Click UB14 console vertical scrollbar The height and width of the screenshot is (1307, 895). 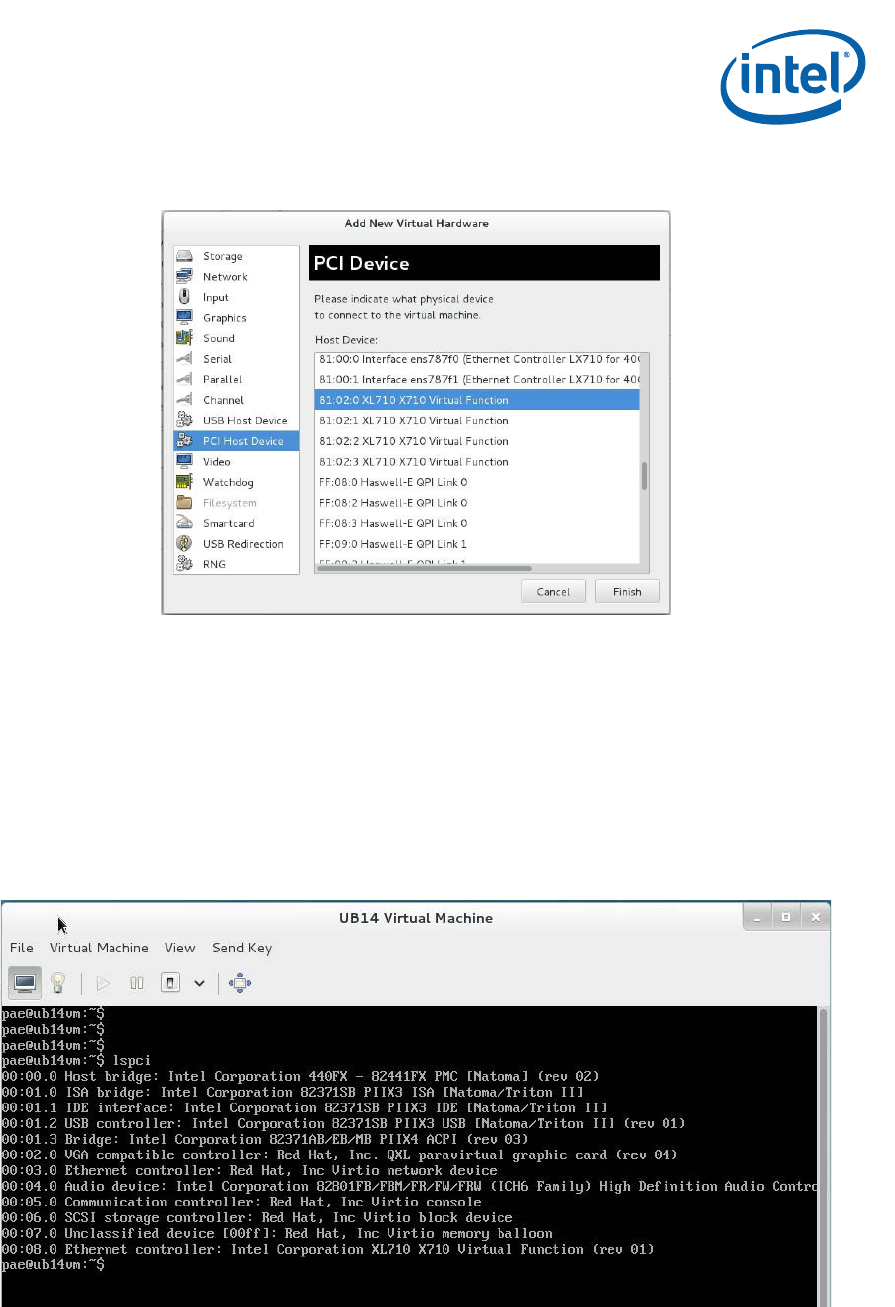point(825,1156)
